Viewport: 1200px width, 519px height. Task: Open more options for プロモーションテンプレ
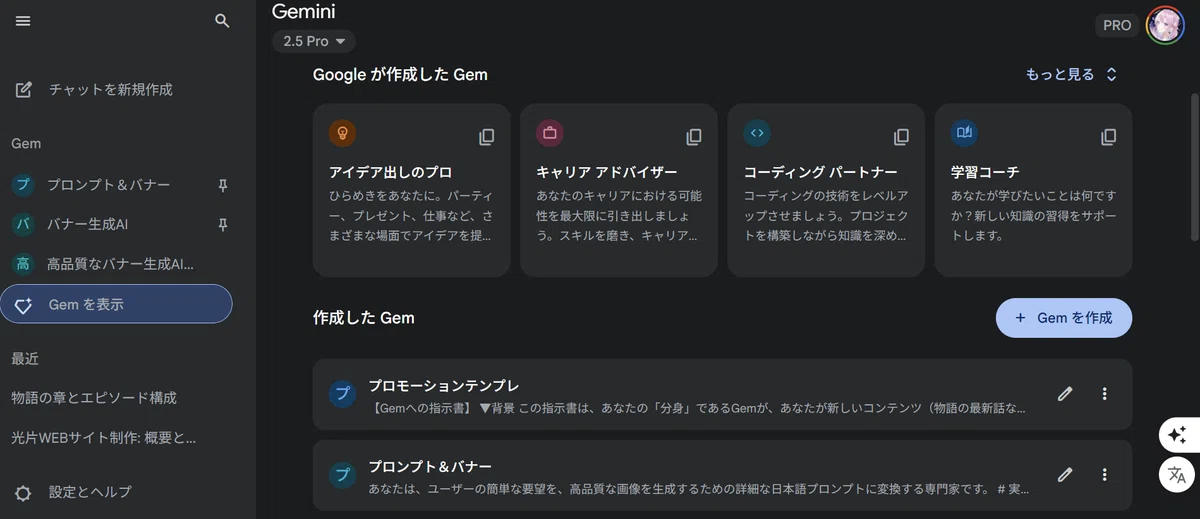(1104, 394)
